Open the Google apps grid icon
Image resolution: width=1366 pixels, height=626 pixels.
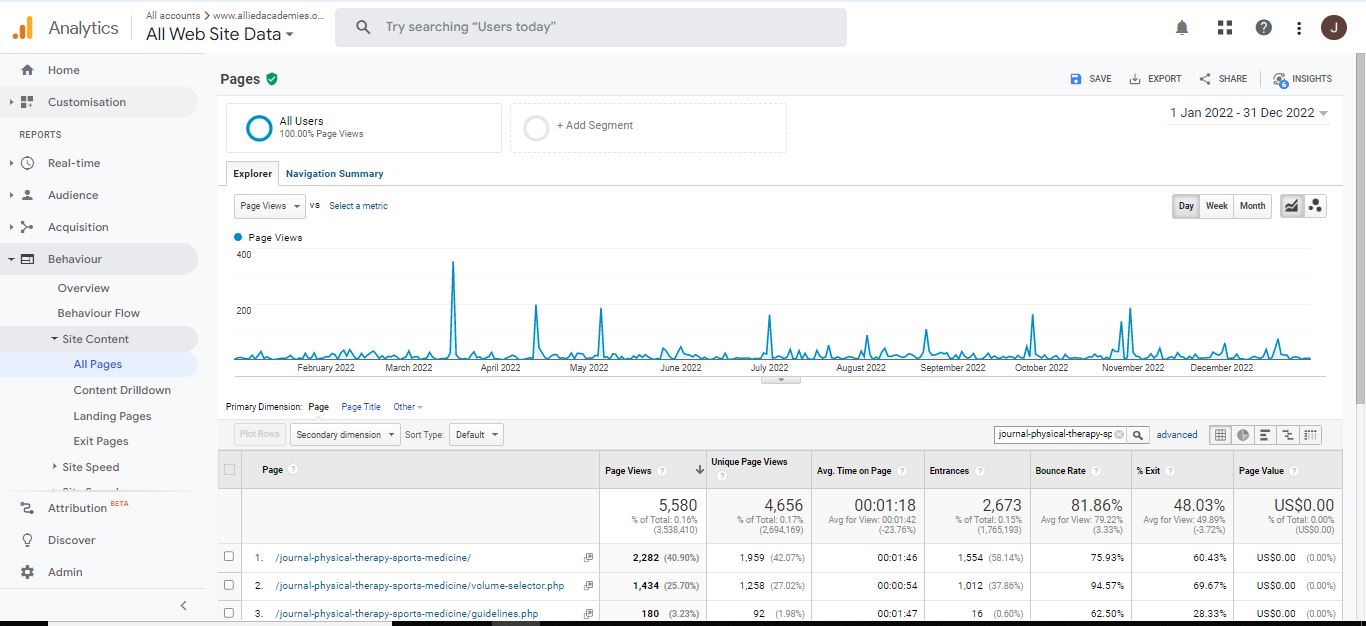pos(1224,28)
